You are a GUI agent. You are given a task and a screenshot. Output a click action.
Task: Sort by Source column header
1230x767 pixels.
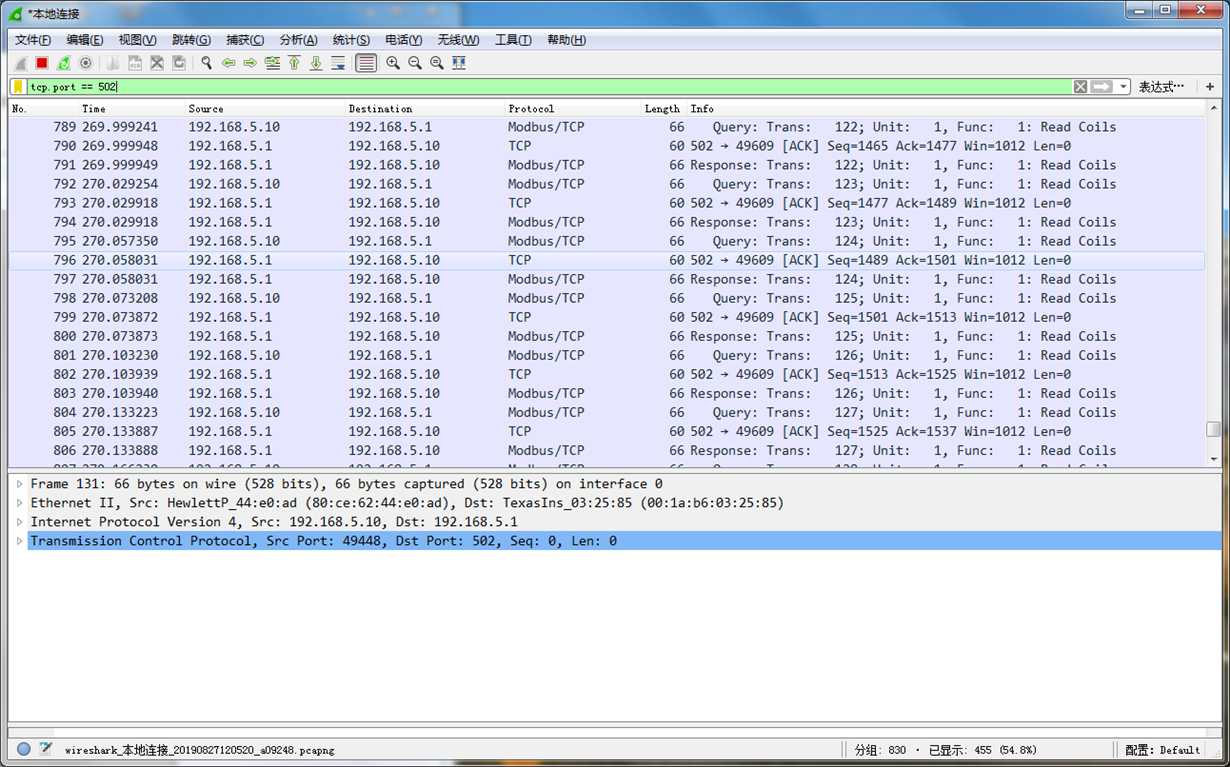(x=266, y=108)
